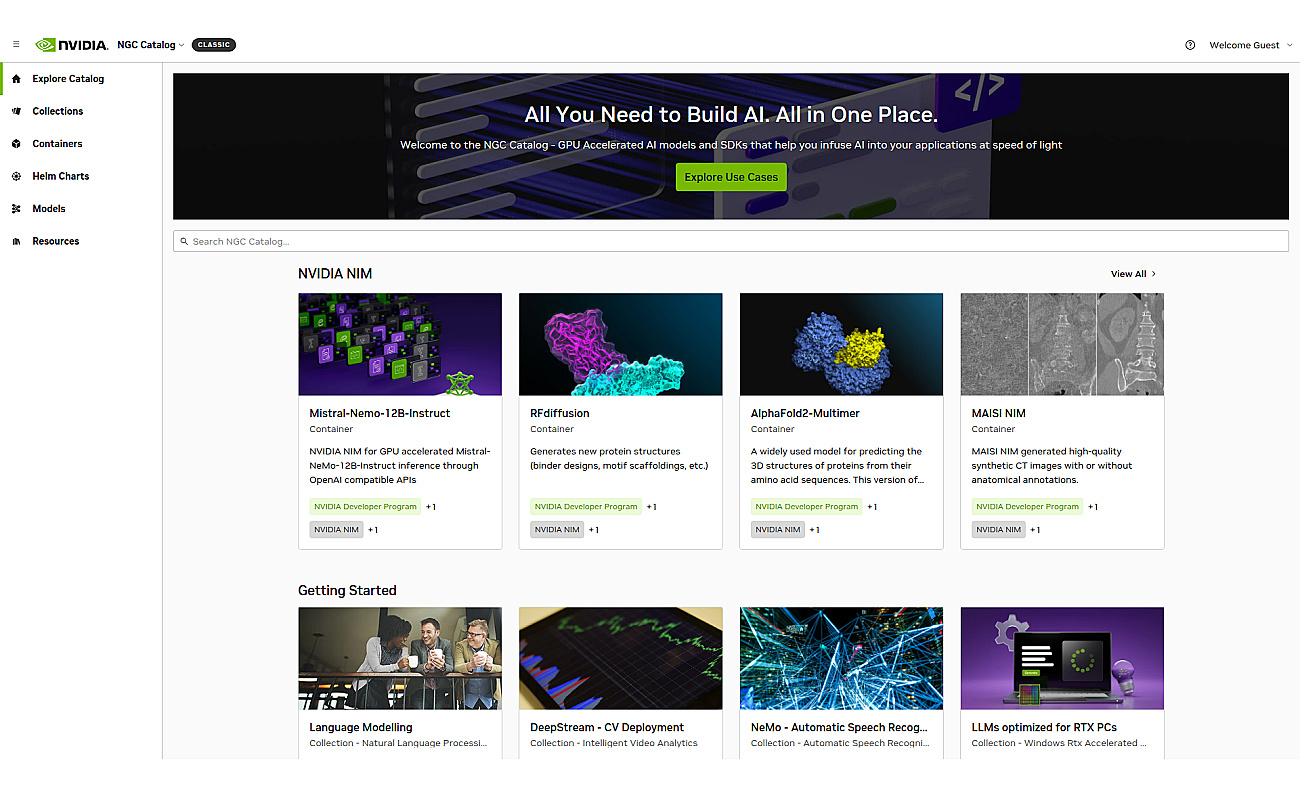
Task: Click the Mistral-Nemo-12B-Instruct title
Action: point(380,413)
